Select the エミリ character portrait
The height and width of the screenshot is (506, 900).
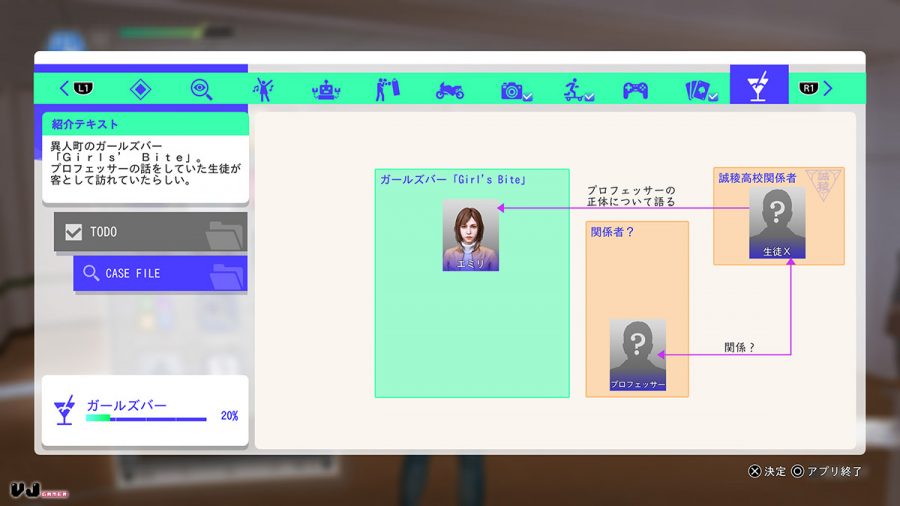[x=471, y=235]
